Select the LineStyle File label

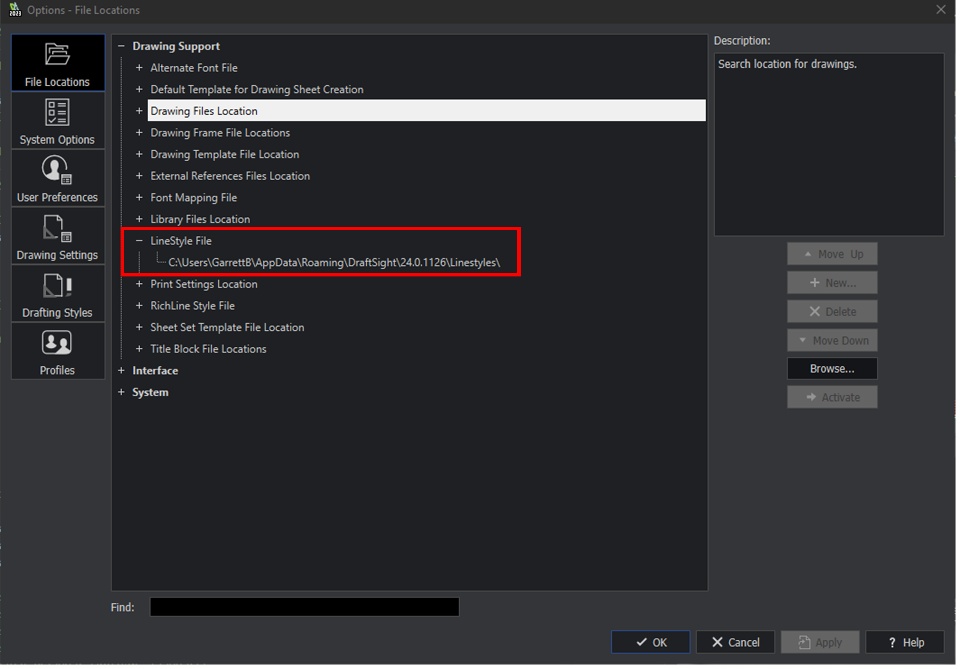pyautogui.click(x=181, y=241)
